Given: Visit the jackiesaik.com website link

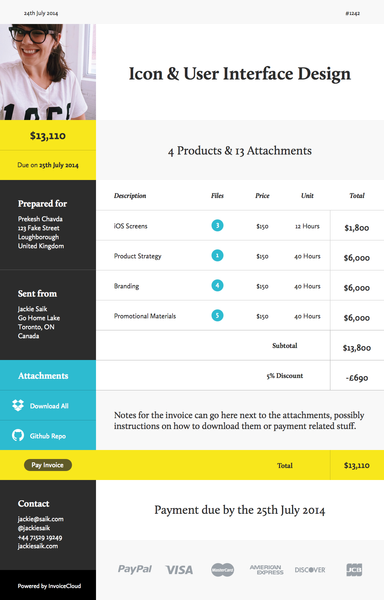Looking at the screenshot, I should coord(38,546).
